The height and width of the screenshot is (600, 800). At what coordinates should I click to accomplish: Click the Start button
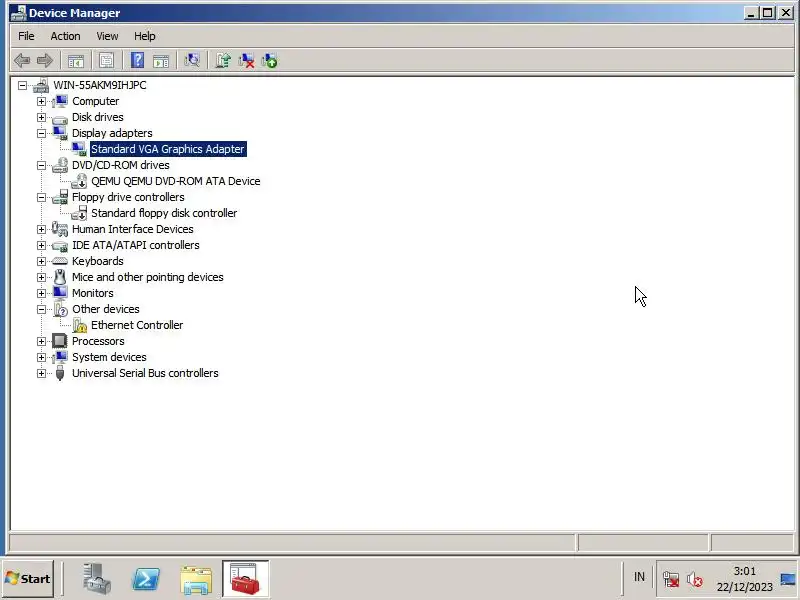tap(28, 579)
